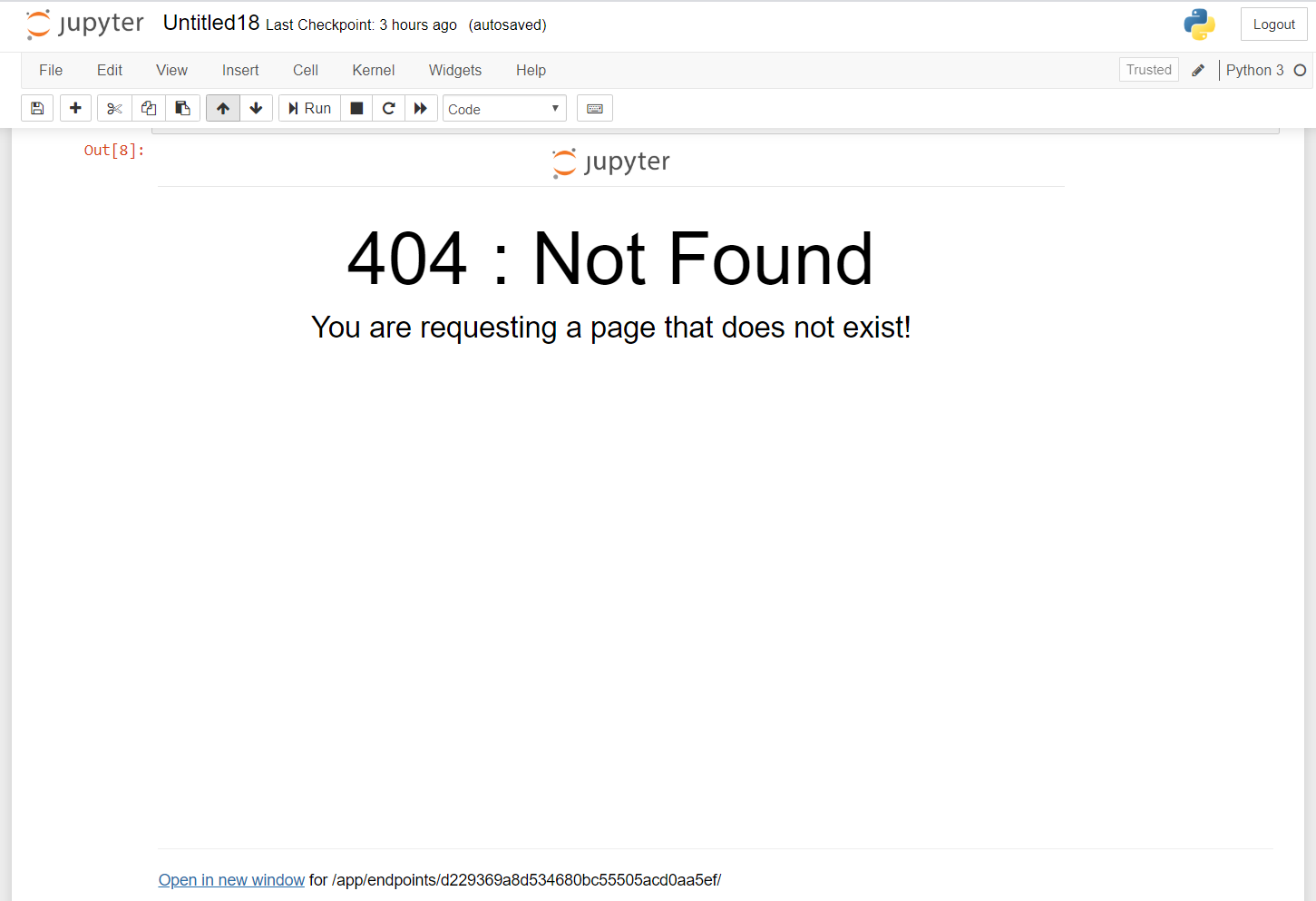Open the Edit menu
Viewport: 1316px width, 901px height.
(110, 70)
